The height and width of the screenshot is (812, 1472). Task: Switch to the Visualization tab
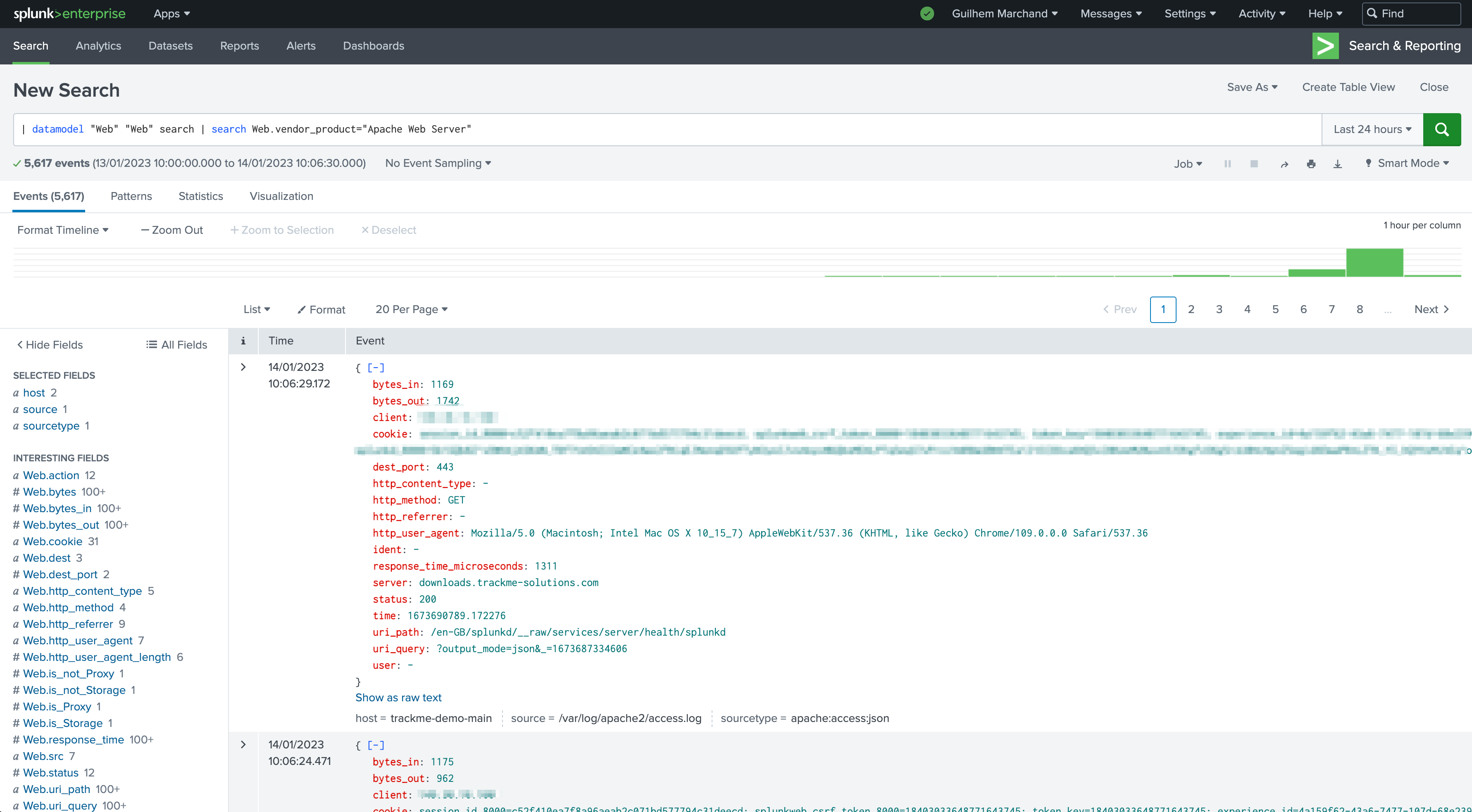click(x=281, y=197)
